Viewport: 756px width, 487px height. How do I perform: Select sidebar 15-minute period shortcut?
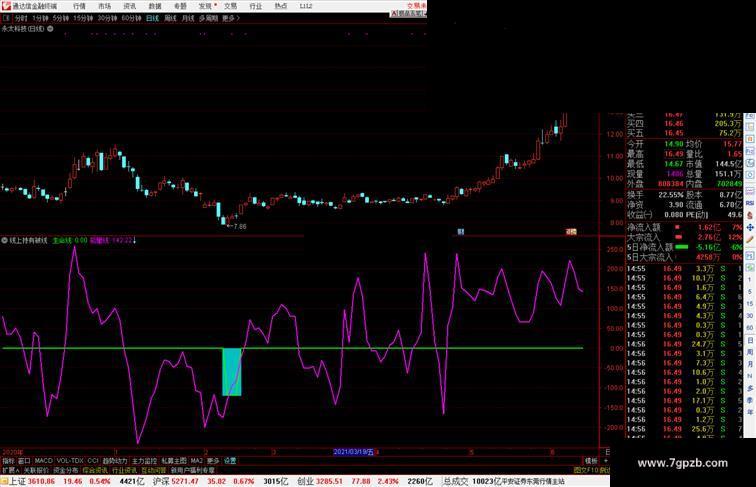750,304
